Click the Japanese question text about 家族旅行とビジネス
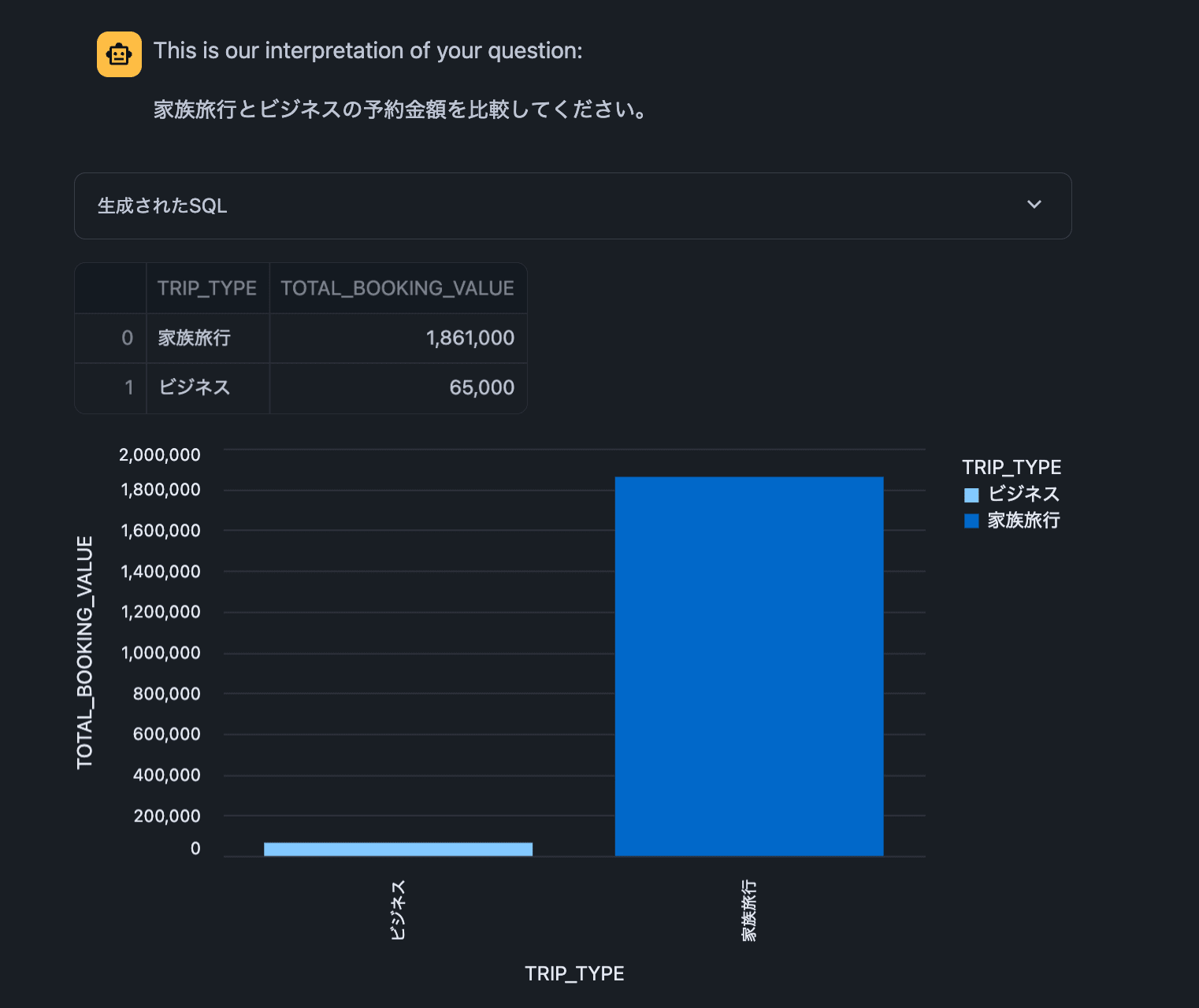Viewport: 1199px width, 1008px height. click(400, 109)
